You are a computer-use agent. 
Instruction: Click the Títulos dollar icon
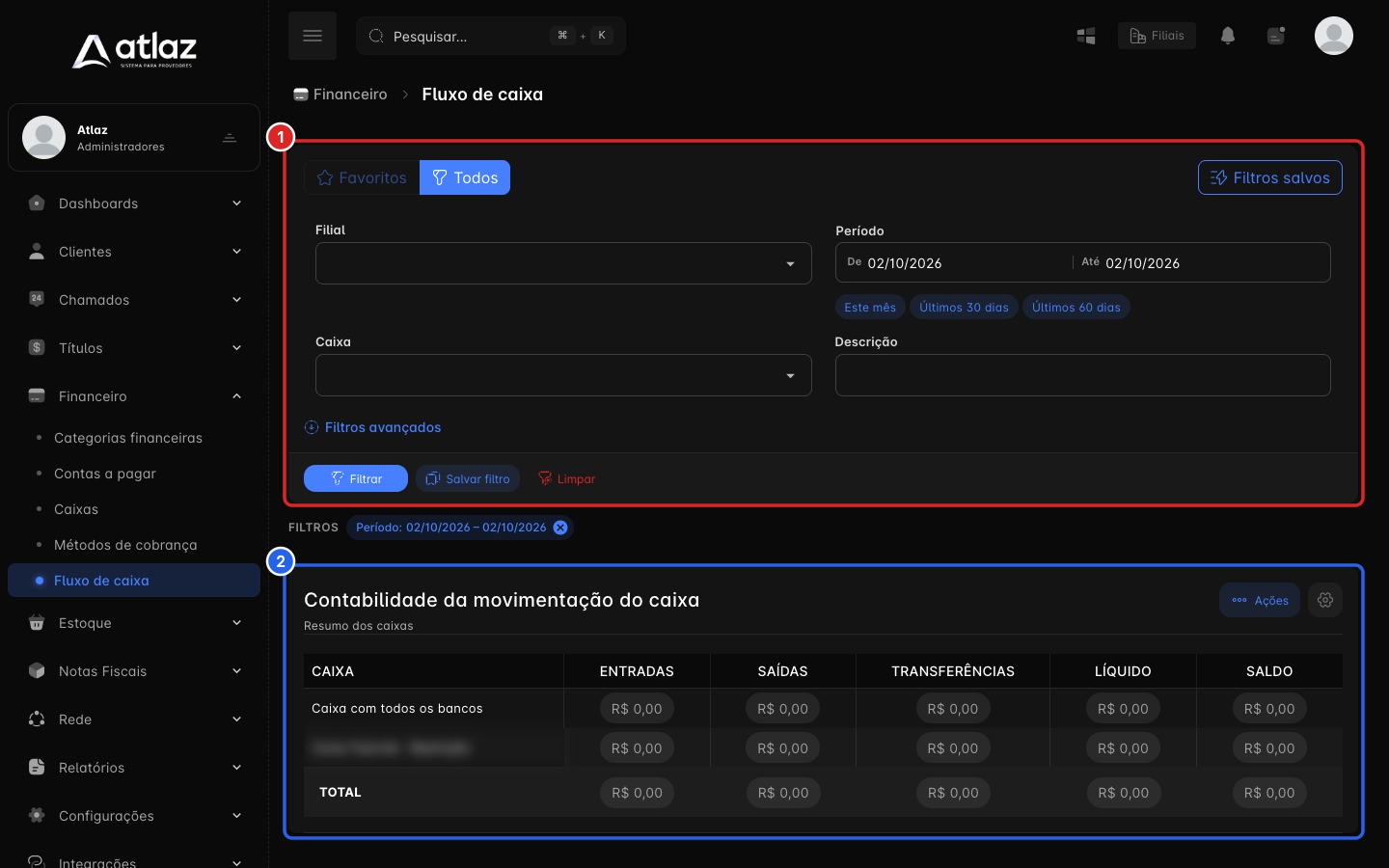click(x=37, y=347)
